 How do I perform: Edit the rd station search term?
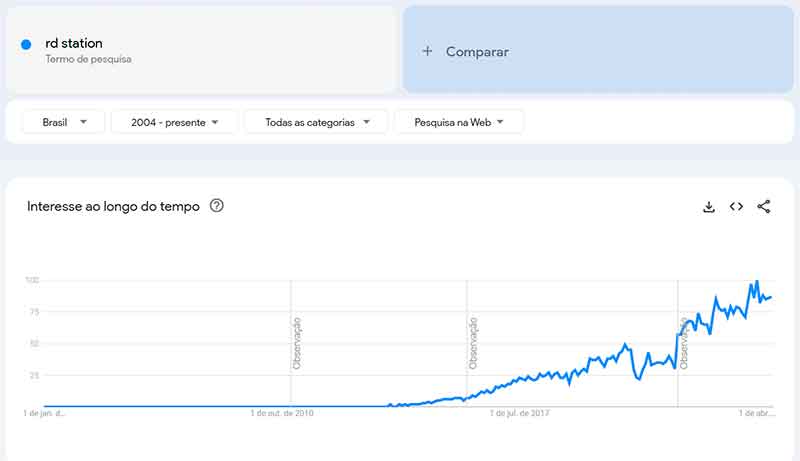(x=74, y=43)
